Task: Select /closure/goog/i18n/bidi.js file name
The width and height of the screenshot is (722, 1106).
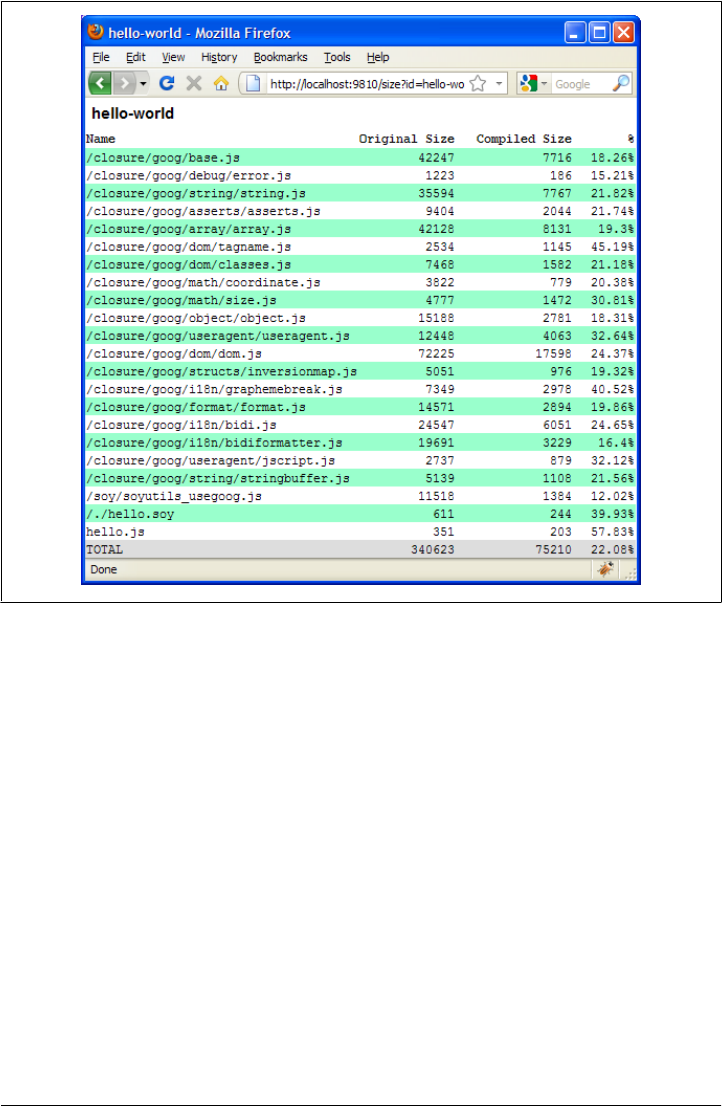Action: (181, 425)
